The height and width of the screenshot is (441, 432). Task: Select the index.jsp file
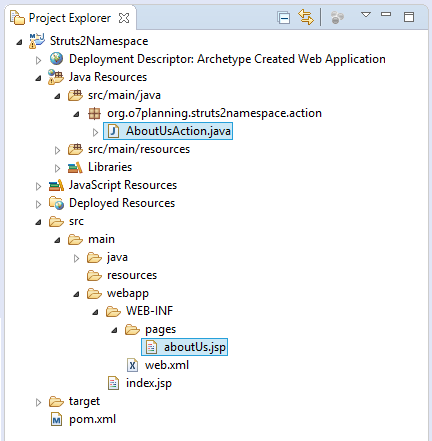point(149,383)
